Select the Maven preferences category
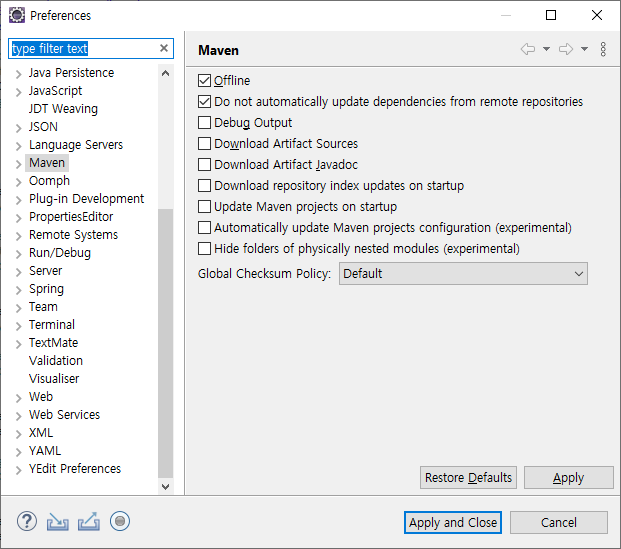This screenshot has height=549, width=621. coord(47,163)
